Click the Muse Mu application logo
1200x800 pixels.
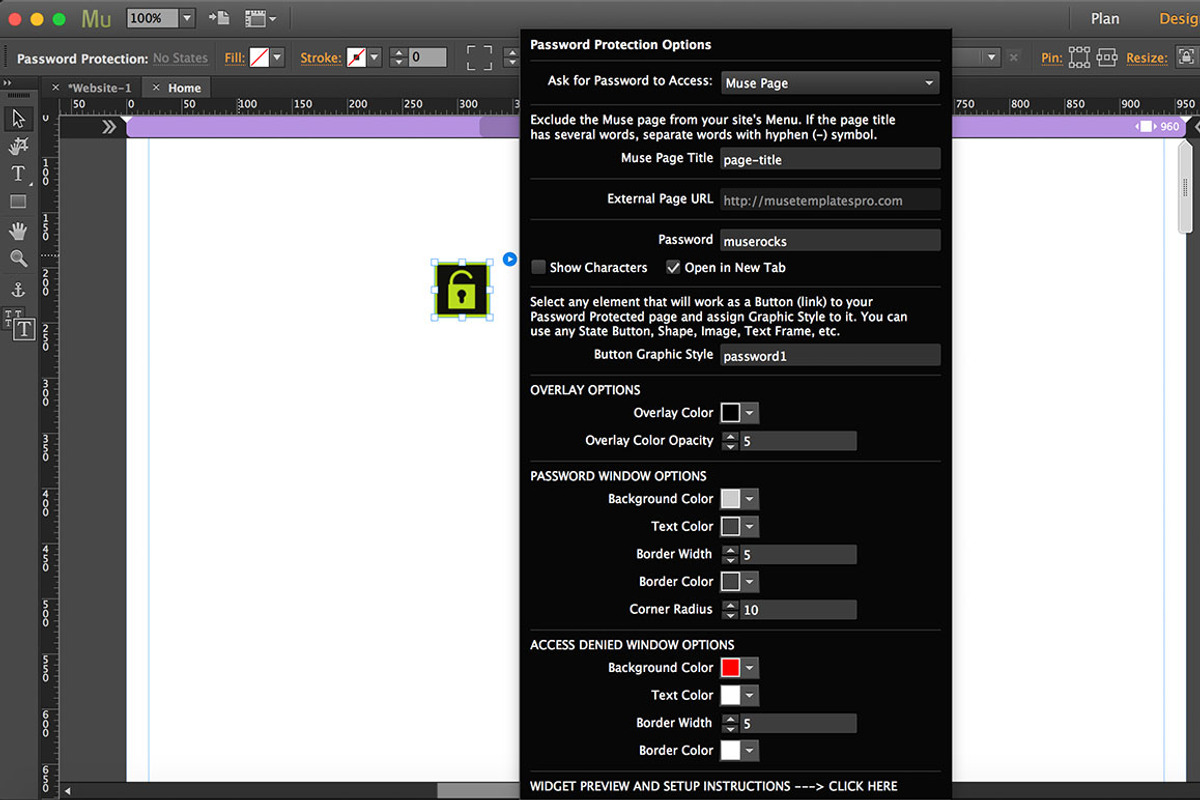(x=96, y=18)
